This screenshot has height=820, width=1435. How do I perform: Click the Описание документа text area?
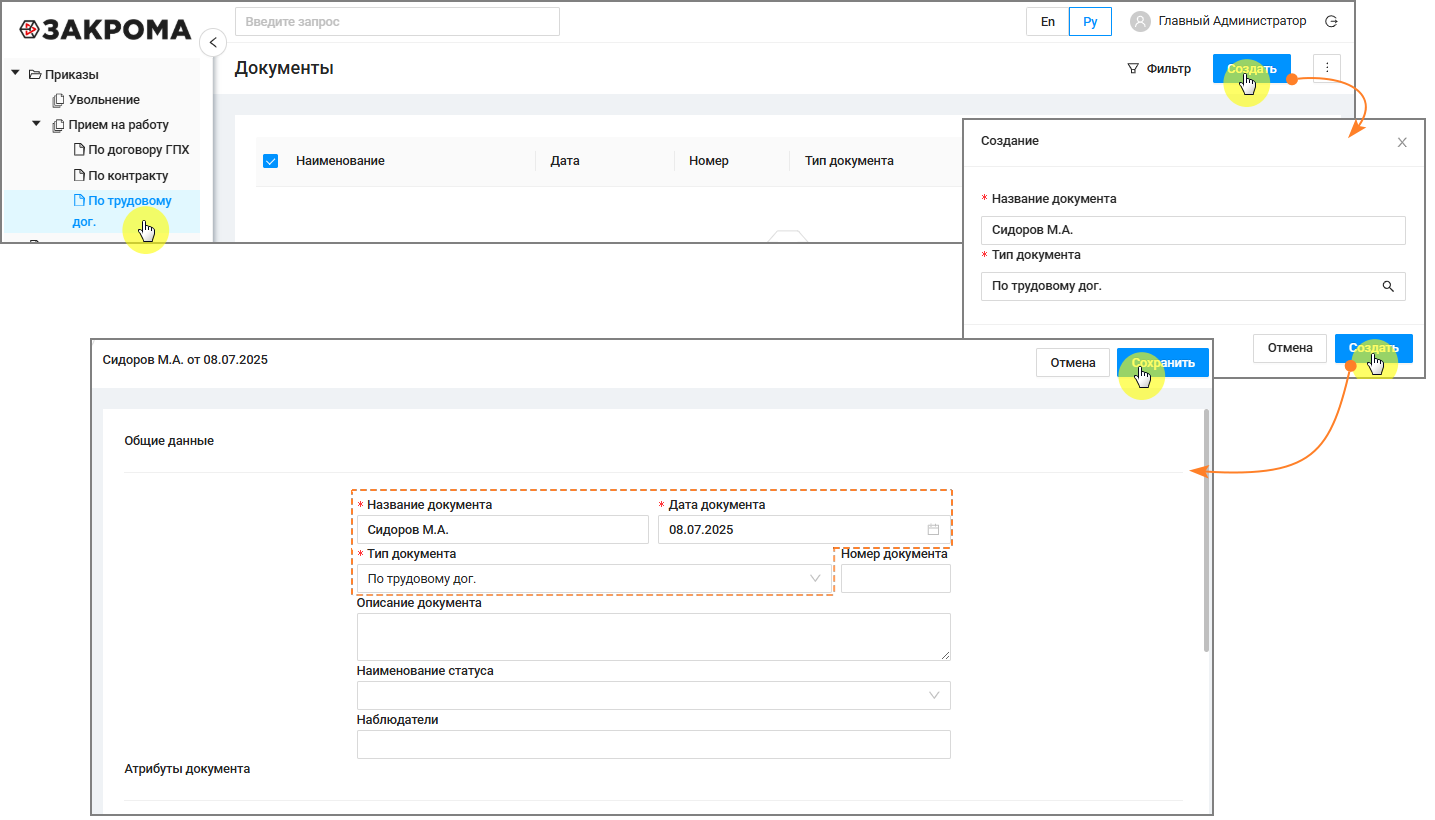653,637
